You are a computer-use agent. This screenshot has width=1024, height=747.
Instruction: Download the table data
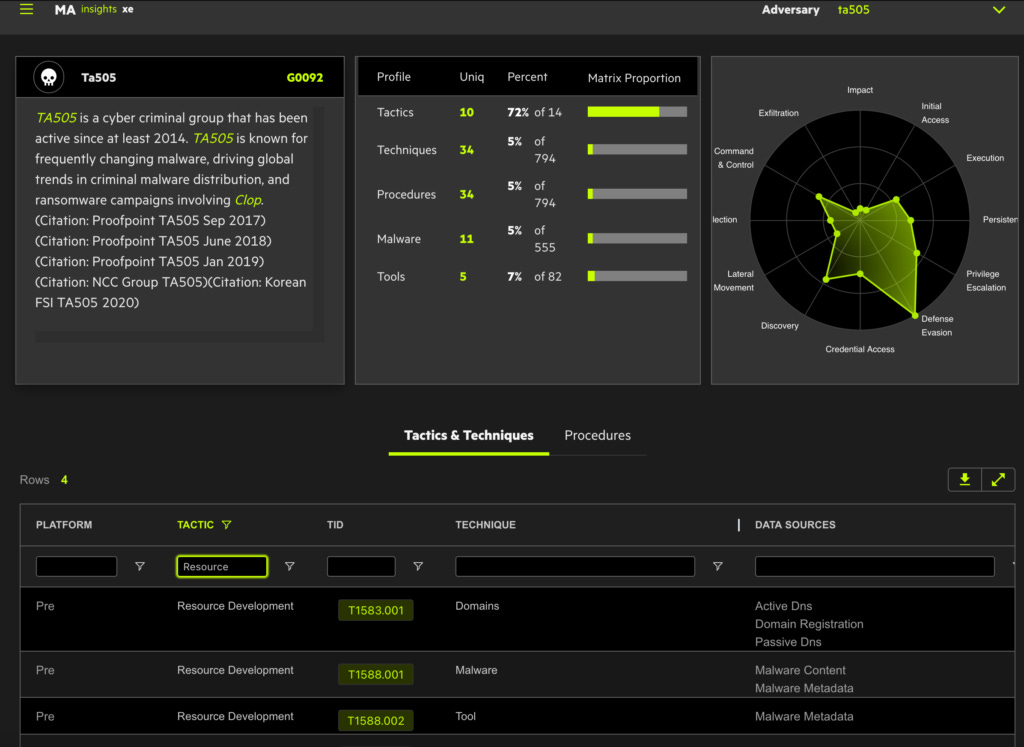pos(965,479)
